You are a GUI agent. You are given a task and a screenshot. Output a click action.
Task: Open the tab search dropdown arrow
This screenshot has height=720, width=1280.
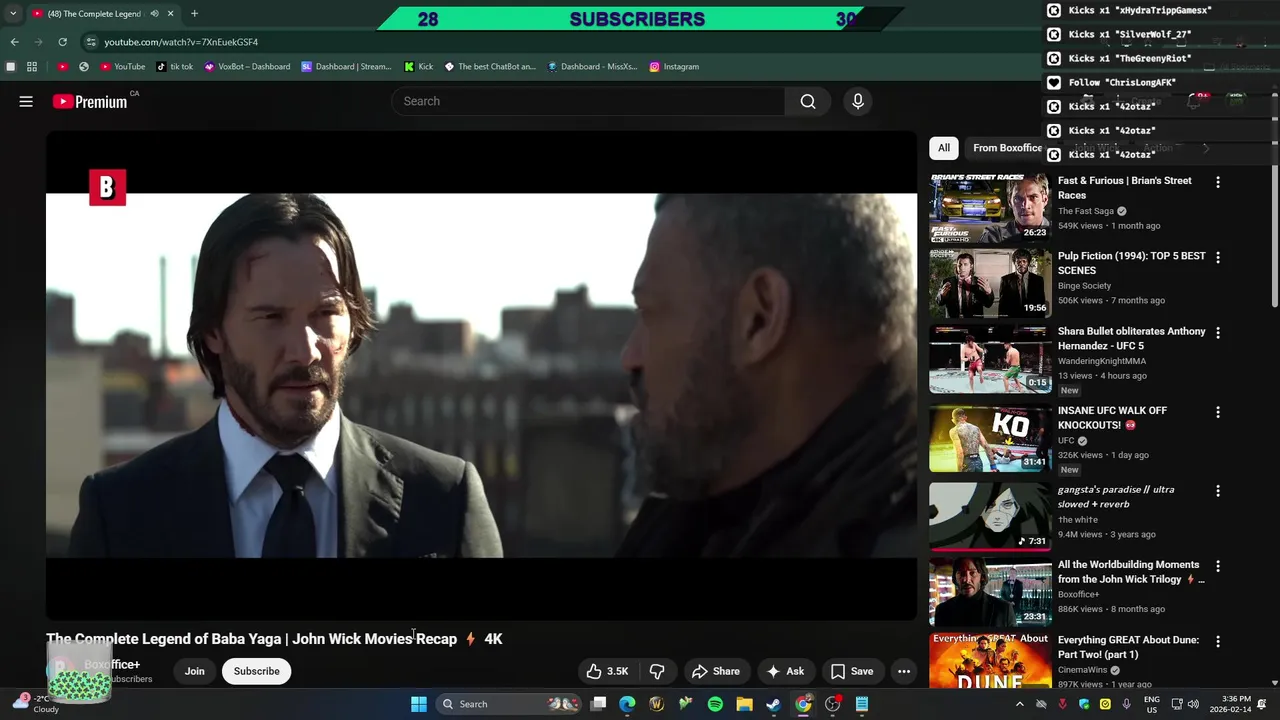tap(12, 14)
